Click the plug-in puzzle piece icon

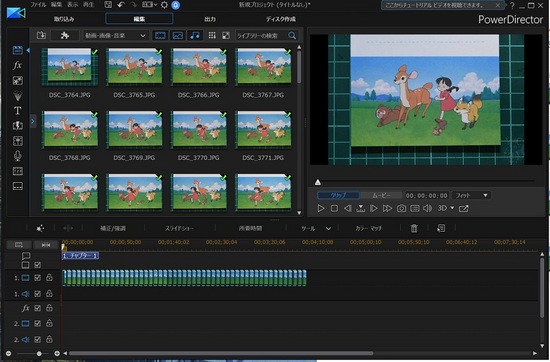[65, 35]
